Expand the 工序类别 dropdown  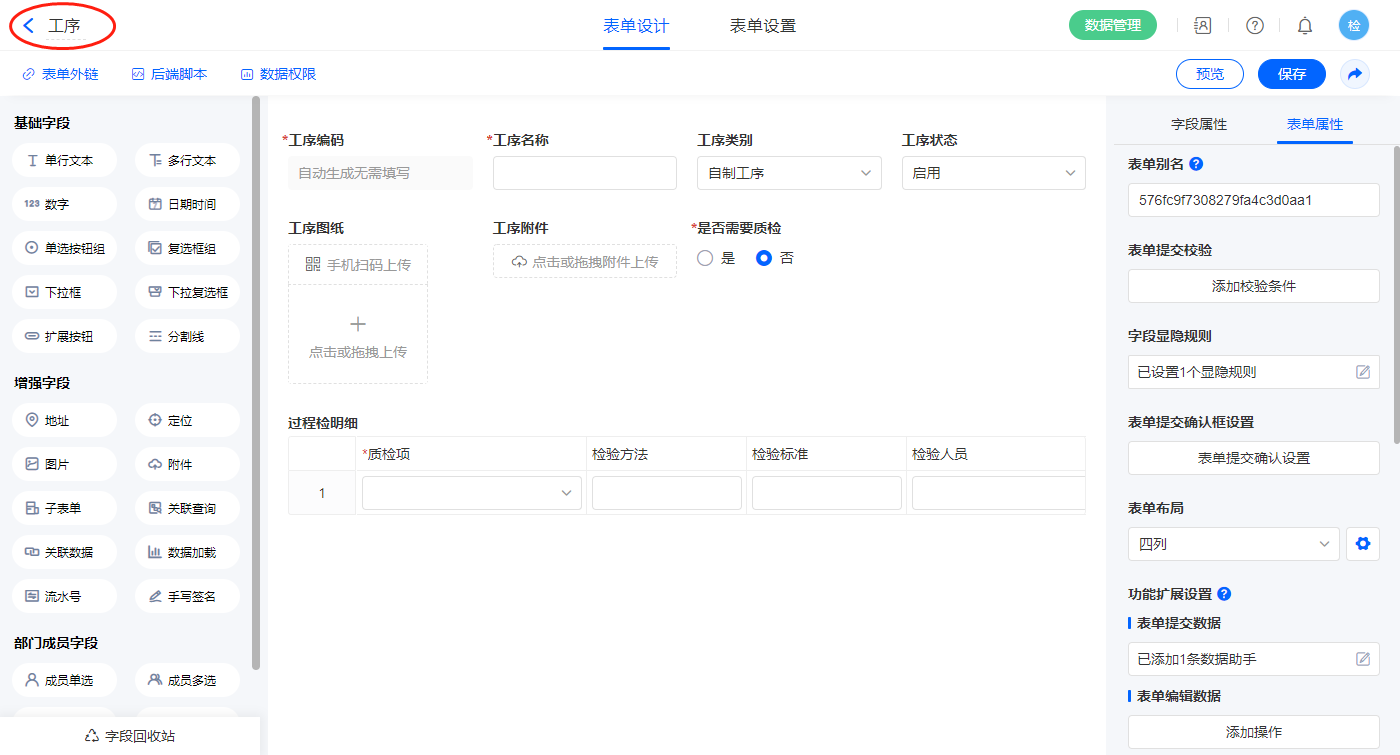789,173
